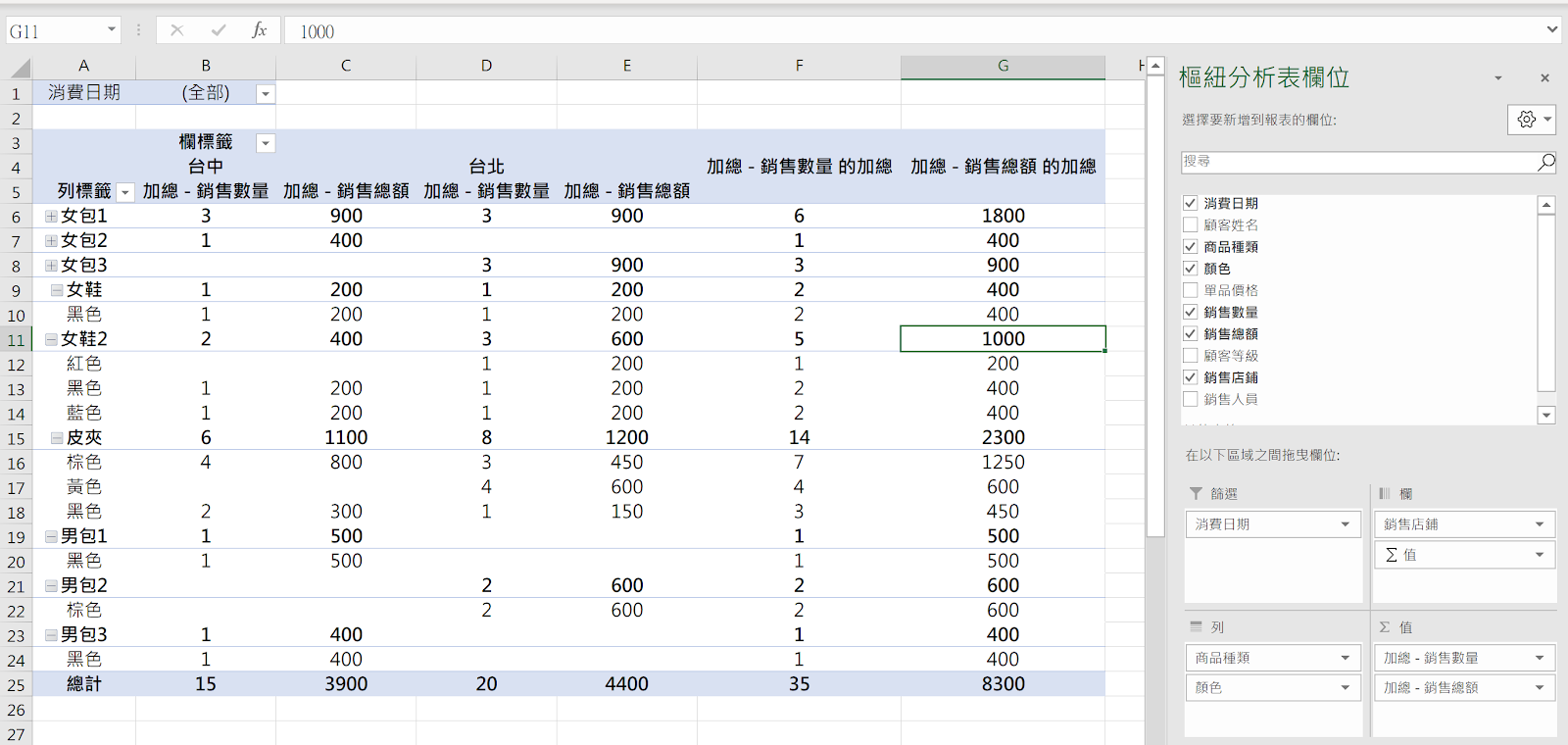
Task: Close the PivotTable Fields pane
Action: click(1544, 78)
